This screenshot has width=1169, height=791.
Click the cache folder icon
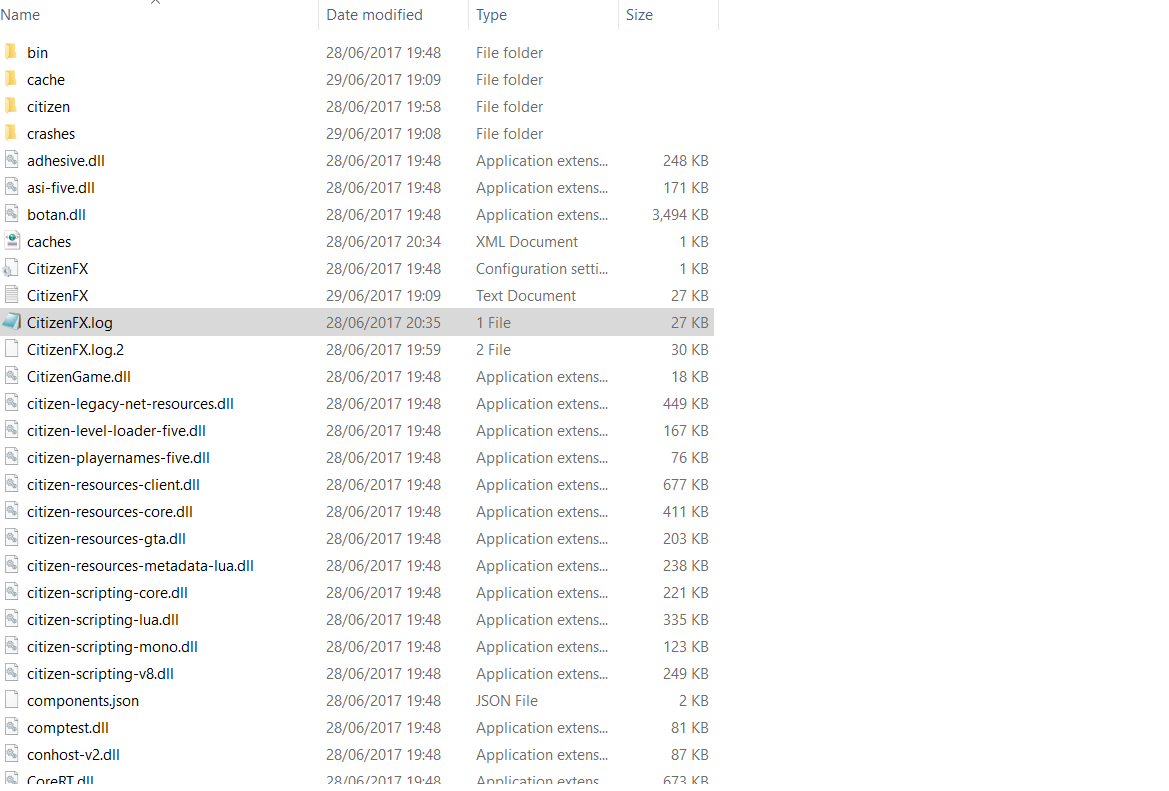pyautogui.click(x=11, y=78)
